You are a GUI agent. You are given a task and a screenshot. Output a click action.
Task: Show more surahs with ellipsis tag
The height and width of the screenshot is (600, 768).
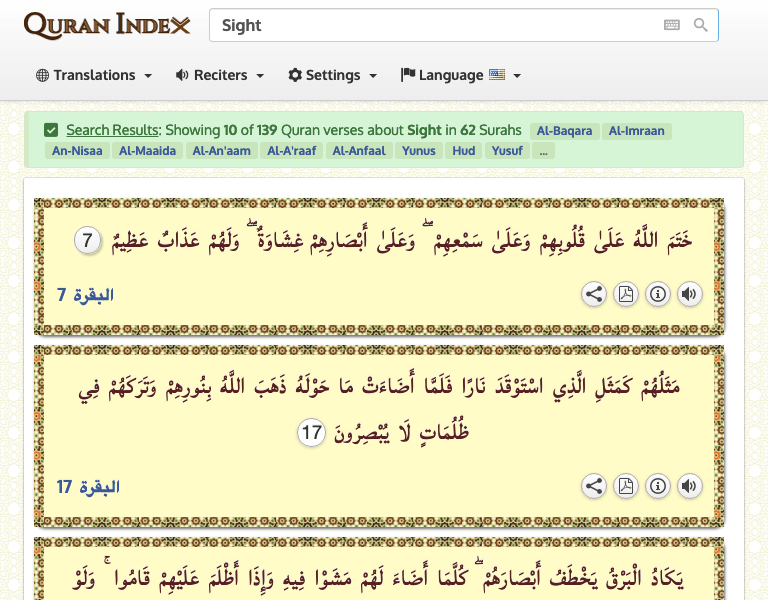click(x=543, y=151)
